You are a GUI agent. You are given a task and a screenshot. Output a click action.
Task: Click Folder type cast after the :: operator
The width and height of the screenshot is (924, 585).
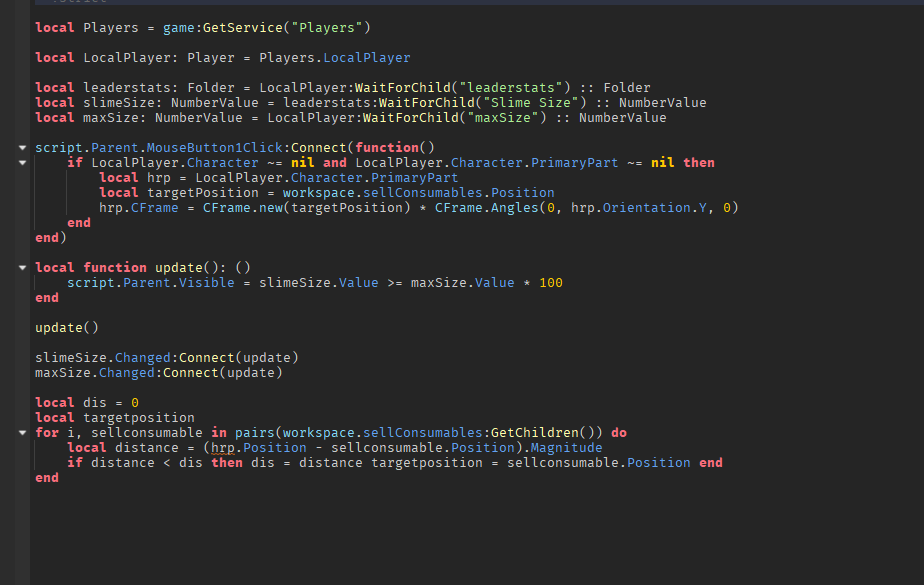point(627,88)
